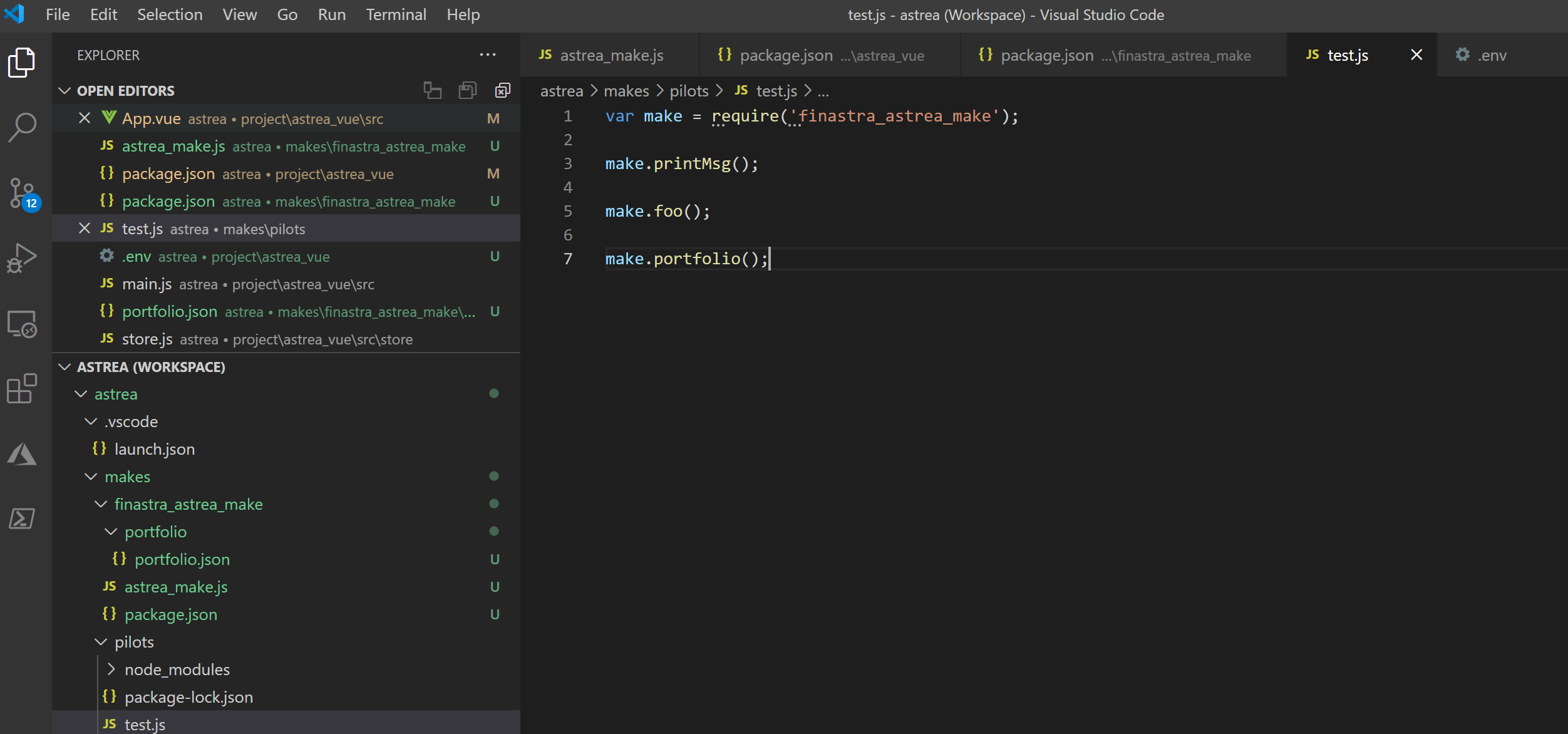Open Source Control view with 12 badge
The height and width of the screenshot is (734, 1568).
(23, 193)
